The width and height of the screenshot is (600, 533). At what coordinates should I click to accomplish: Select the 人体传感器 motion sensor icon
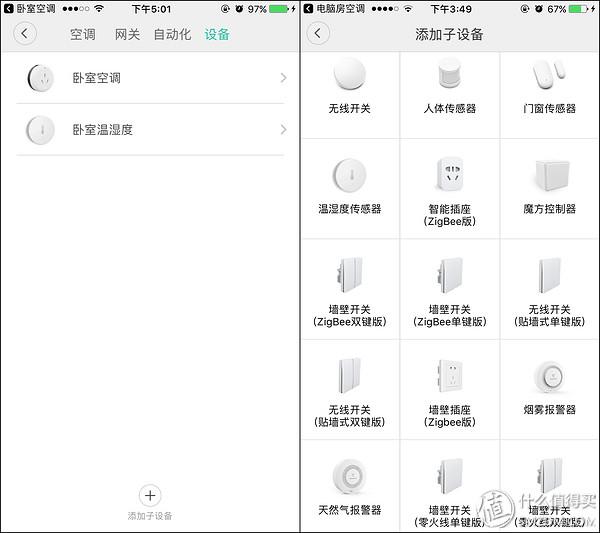(450, 75)
